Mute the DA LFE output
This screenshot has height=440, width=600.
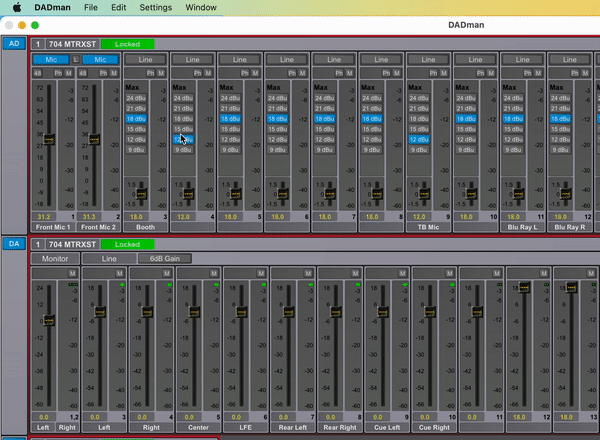pos(261,273)
